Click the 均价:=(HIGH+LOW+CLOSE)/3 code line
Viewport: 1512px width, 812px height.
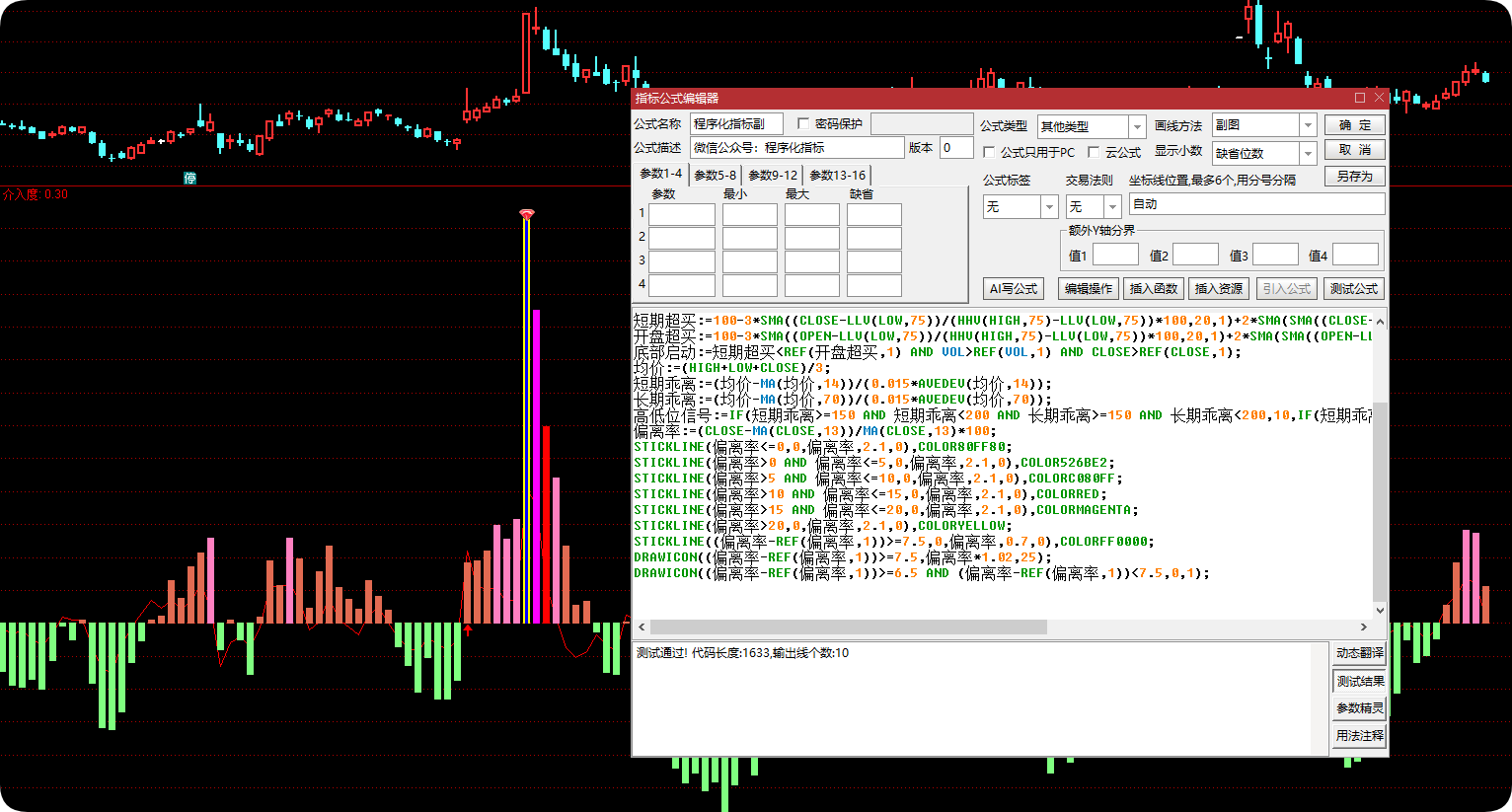[x=732, y=368]
